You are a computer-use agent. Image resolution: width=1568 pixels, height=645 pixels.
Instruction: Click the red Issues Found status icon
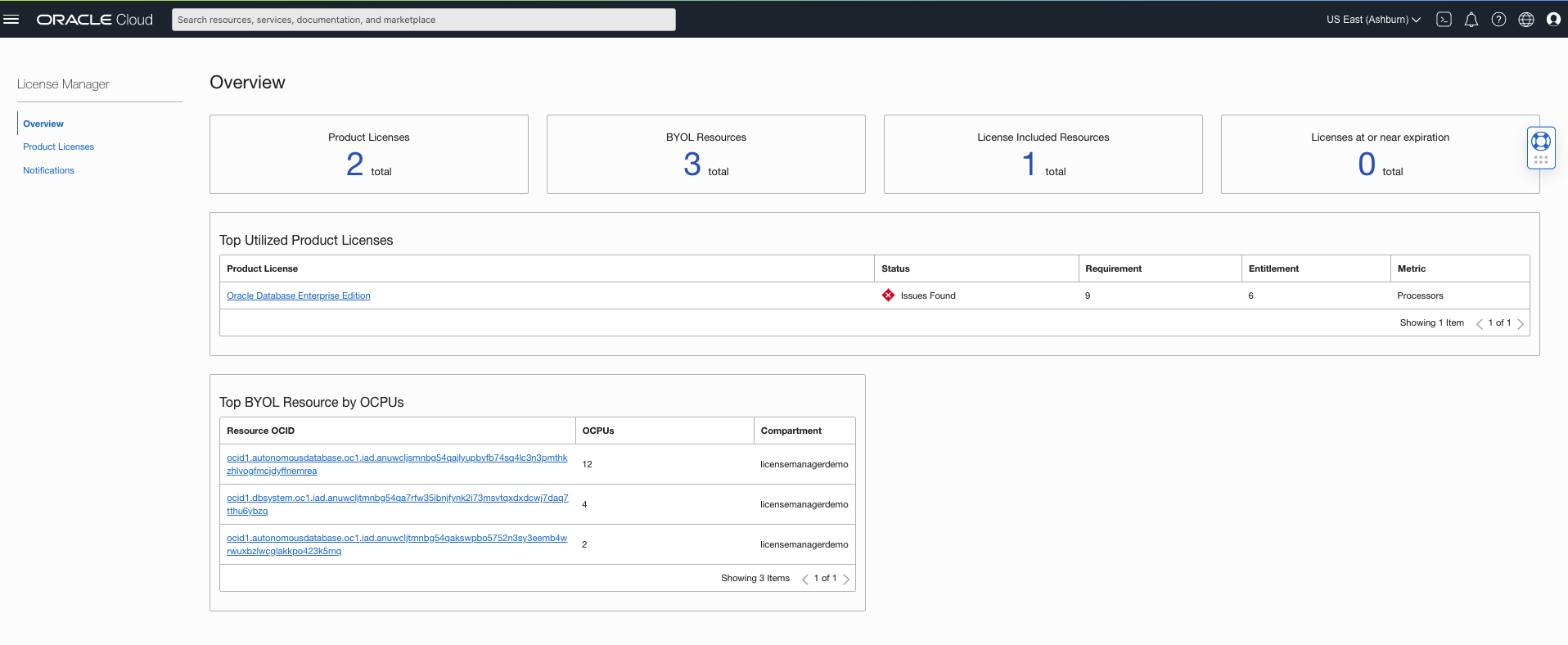pos(888,295)
